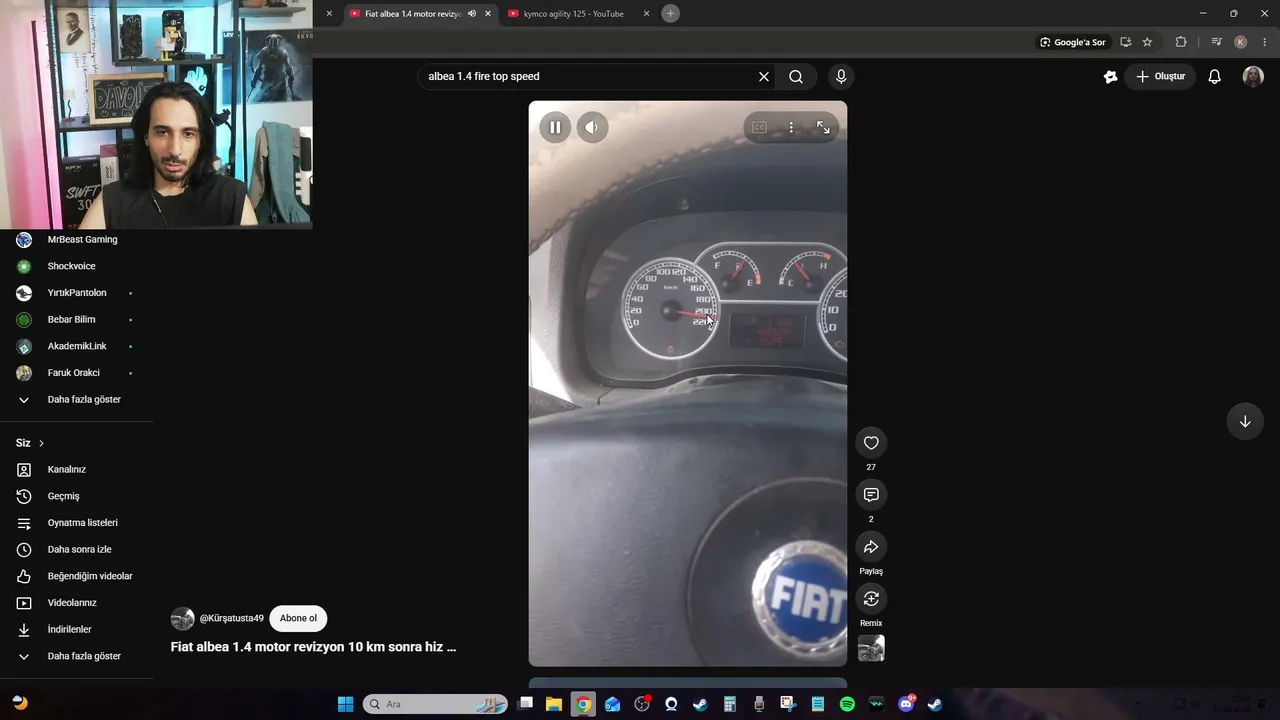
Task: Mute the short video volume
Action: point(592,128)
